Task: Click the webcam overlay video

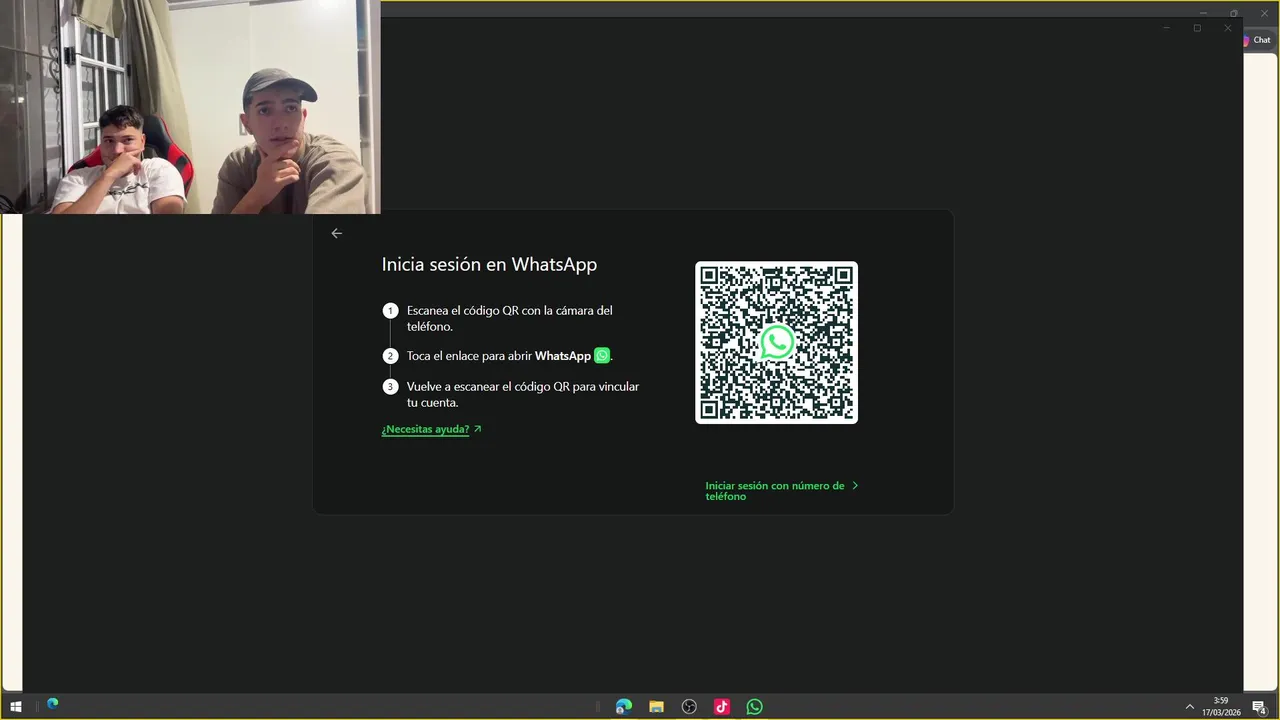Action: pyautogui.click(x=190, y=107)
